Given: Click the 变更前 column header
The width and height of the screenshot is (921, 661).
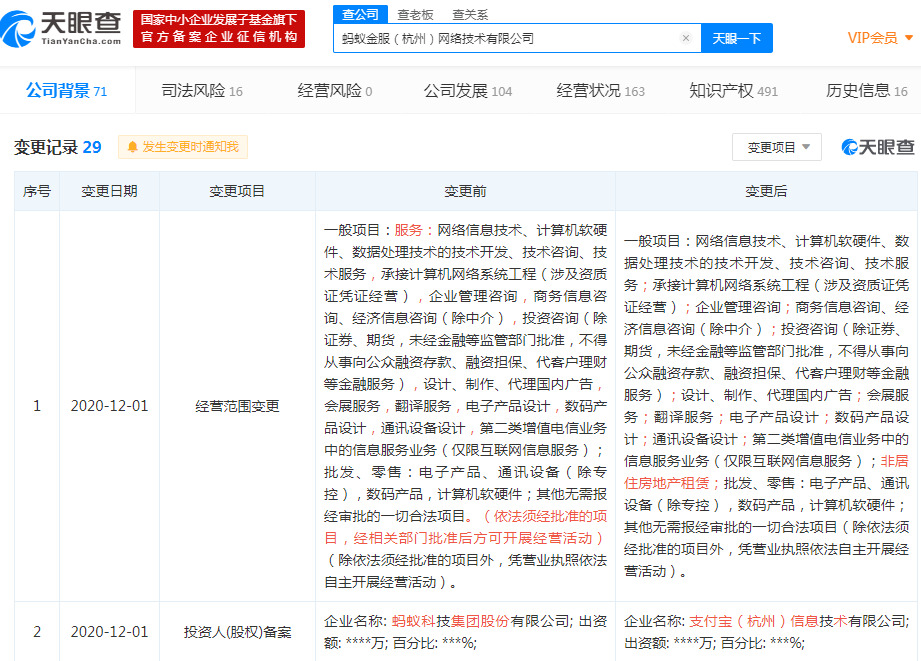Looking at the screenshot, I should point(465,191).
